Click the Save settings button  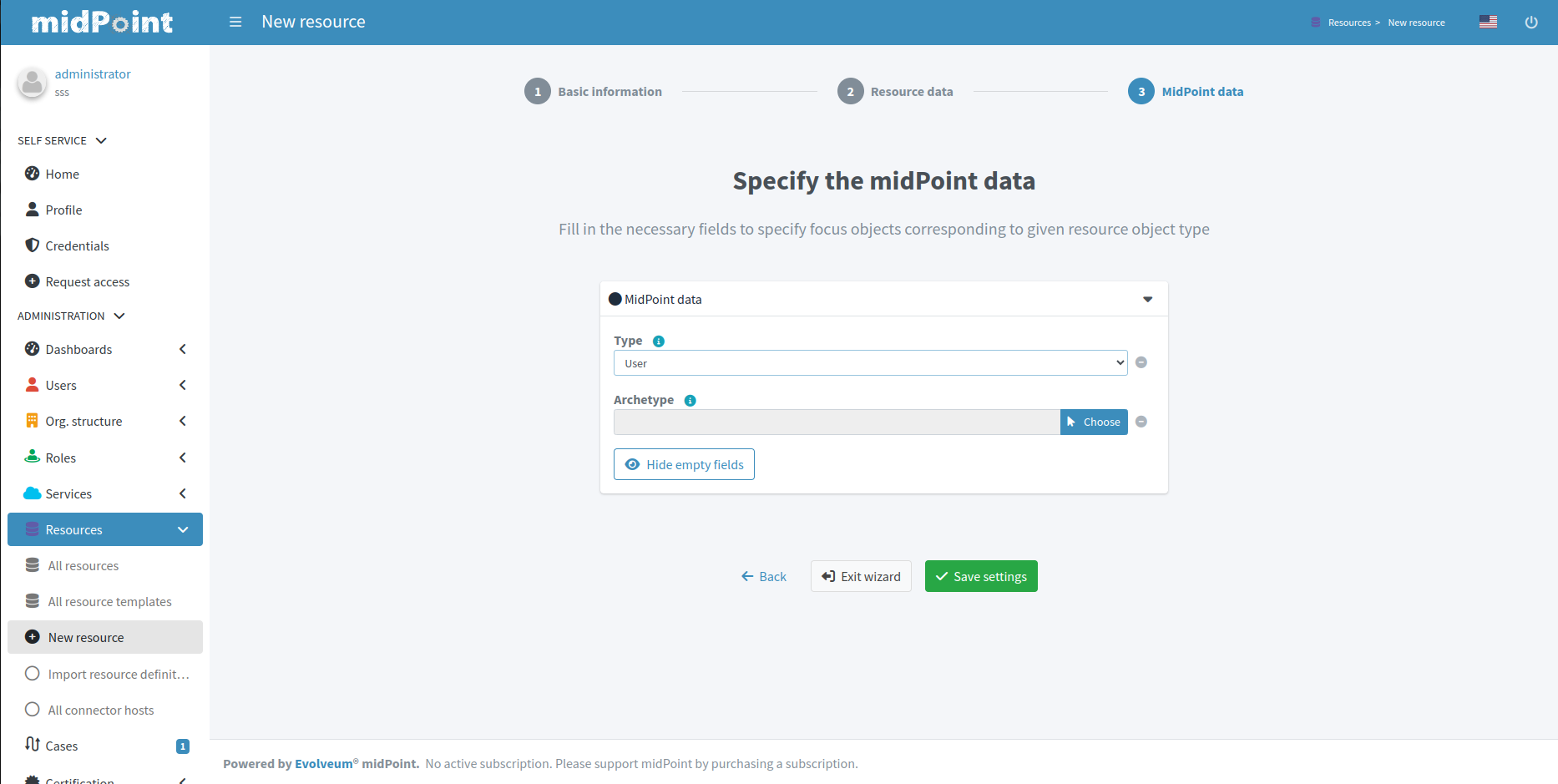981,576
